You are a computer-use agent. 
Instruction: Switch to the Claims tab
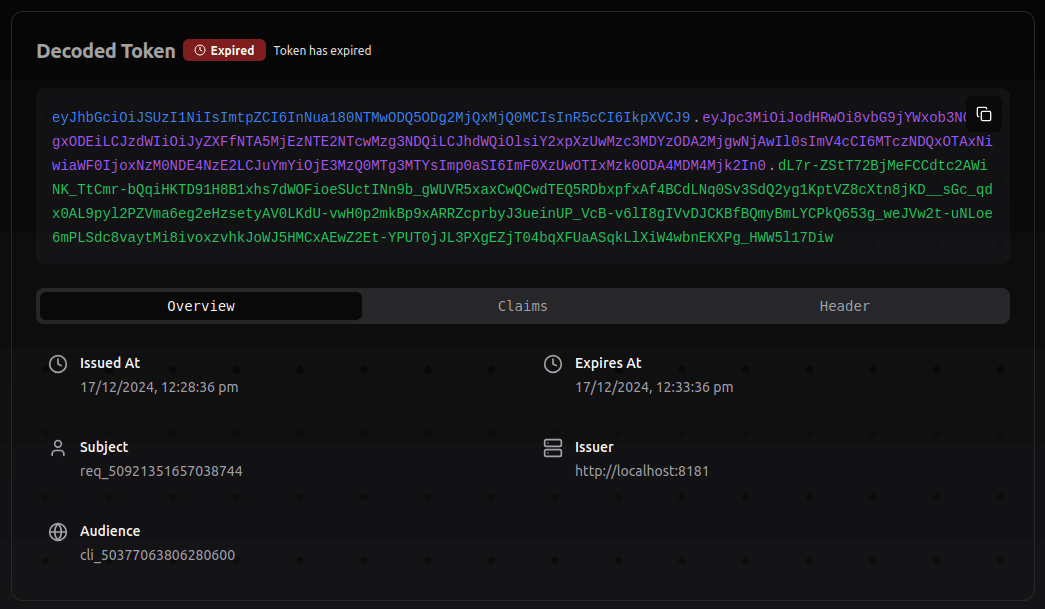[x=522, y=305]
